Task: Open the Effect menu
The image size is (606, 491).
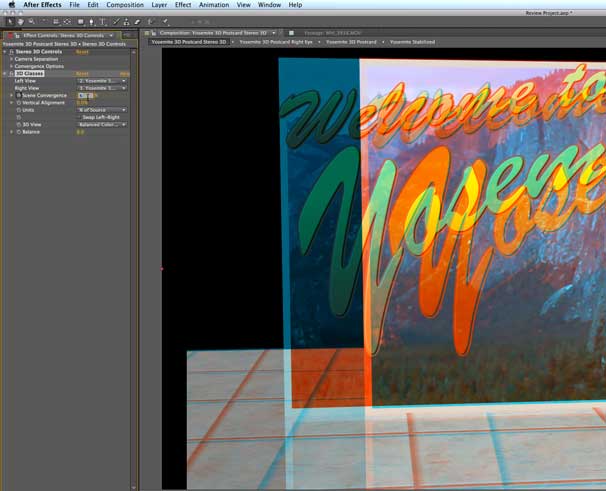Action: tap(183, 5)
